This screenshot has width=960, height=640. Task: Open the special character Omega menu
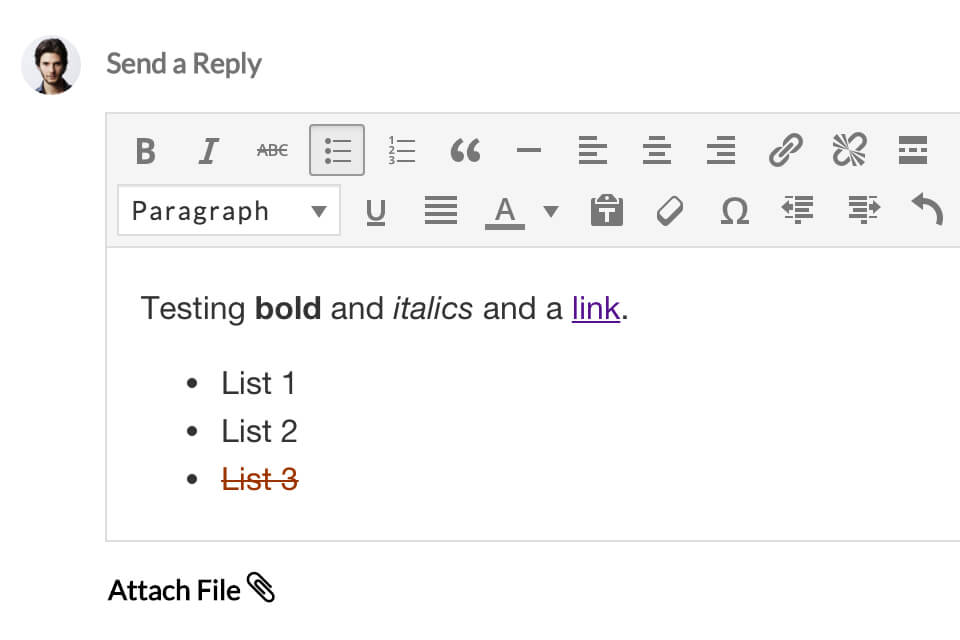pos(734,211)
